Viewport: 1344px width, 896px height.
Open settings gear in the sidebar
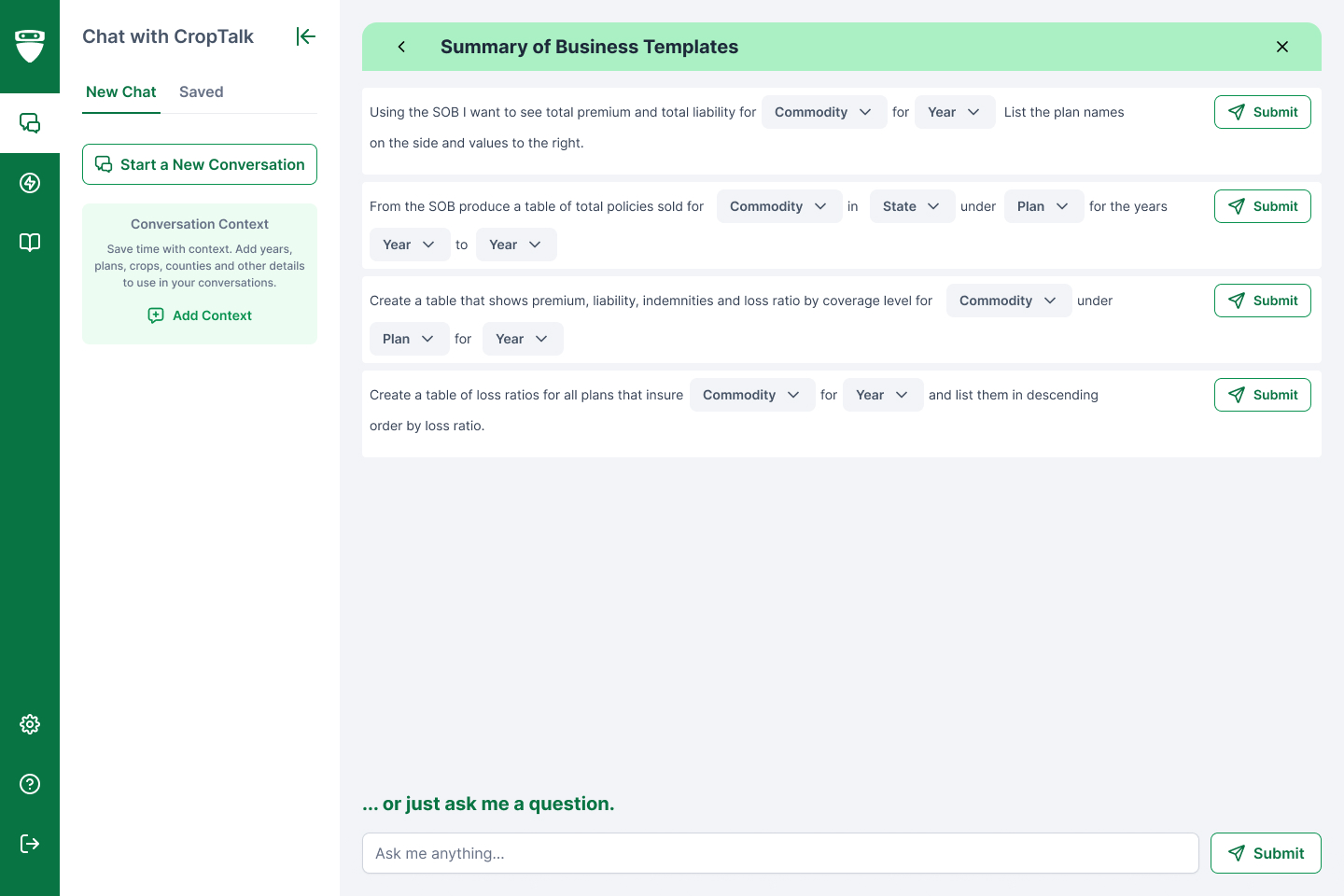pos(30,724)
